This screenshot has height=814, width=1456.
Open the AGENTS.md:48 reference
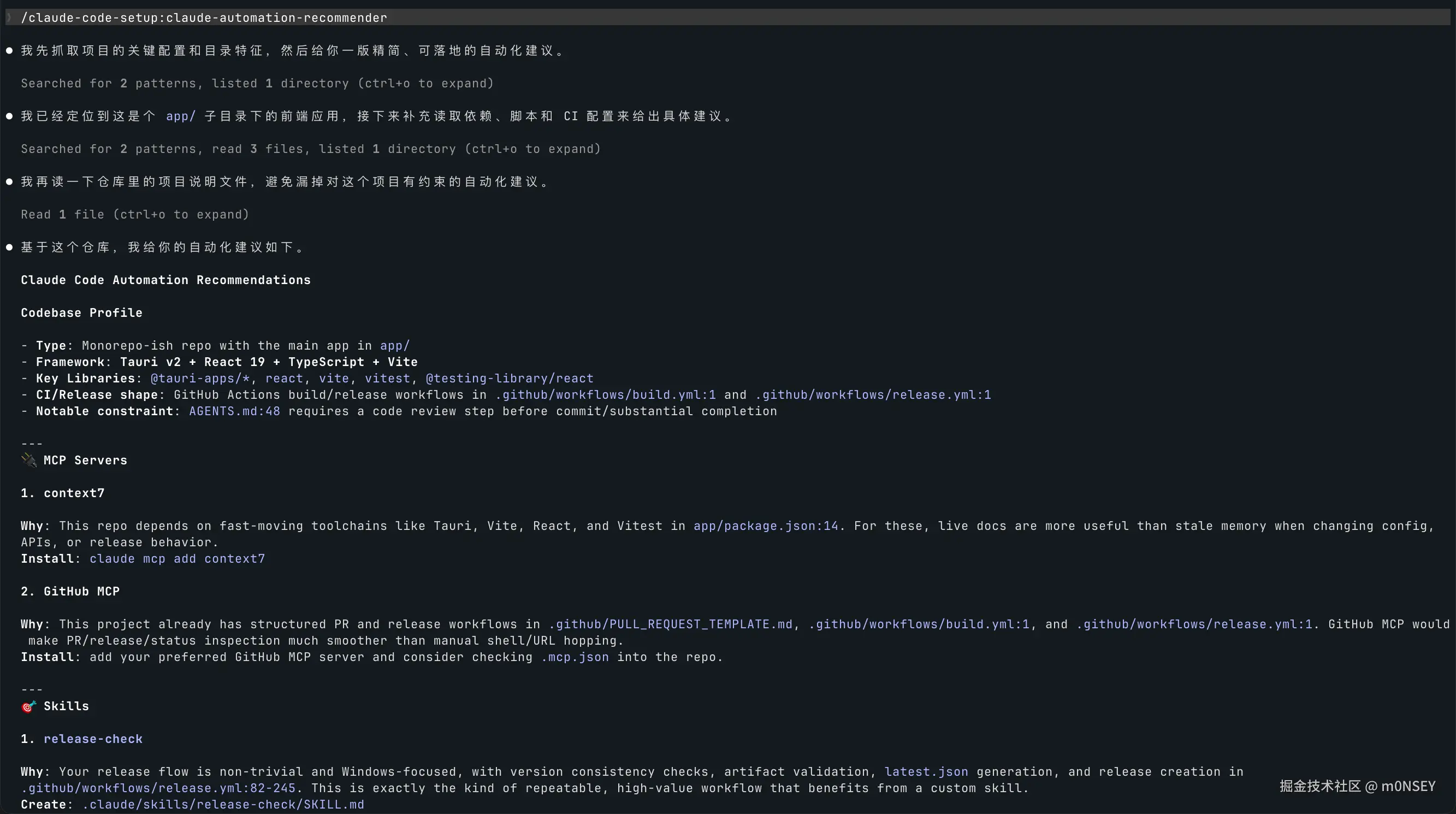pos(234,411)
